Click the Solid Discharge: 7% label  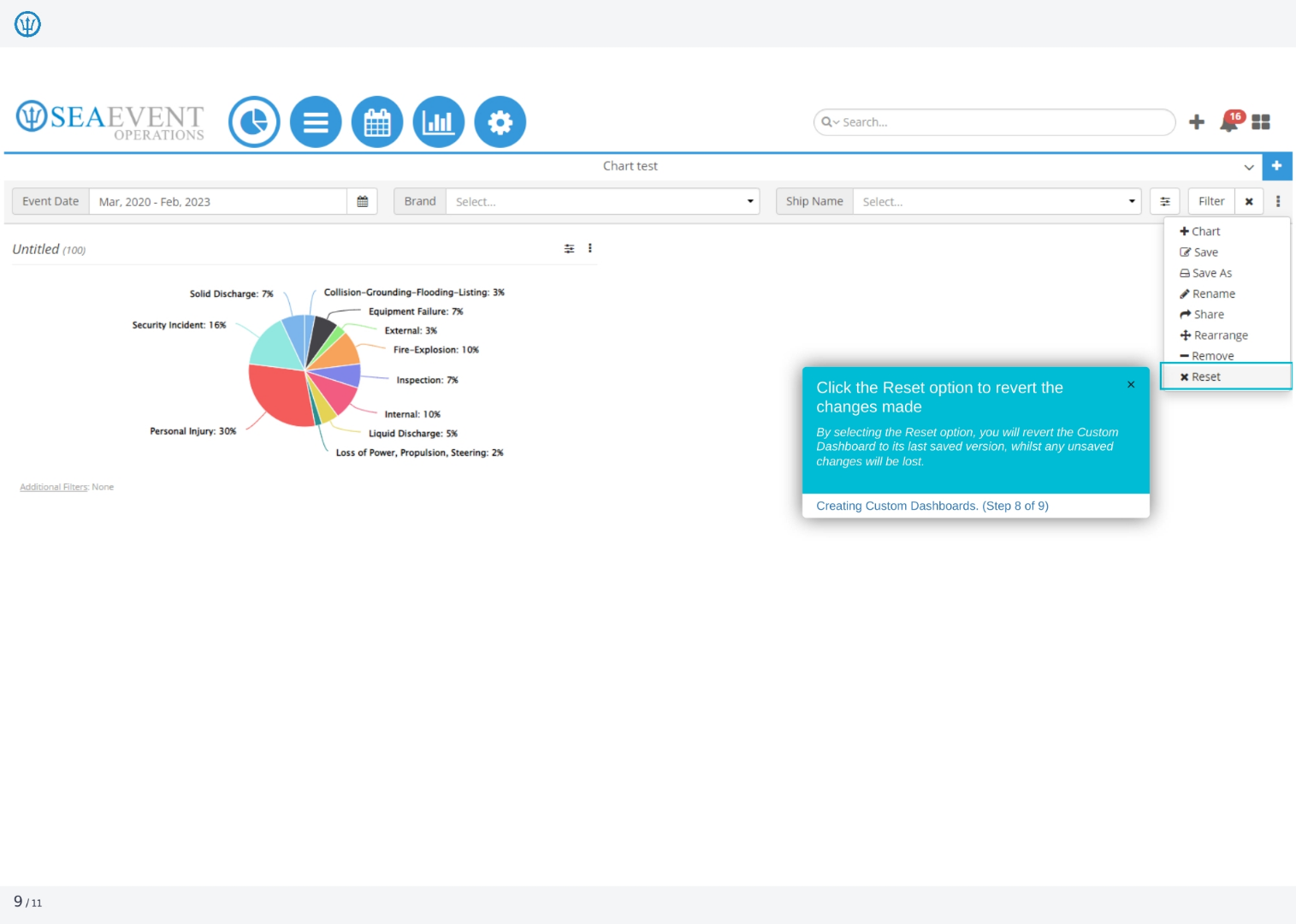point(231,293)
